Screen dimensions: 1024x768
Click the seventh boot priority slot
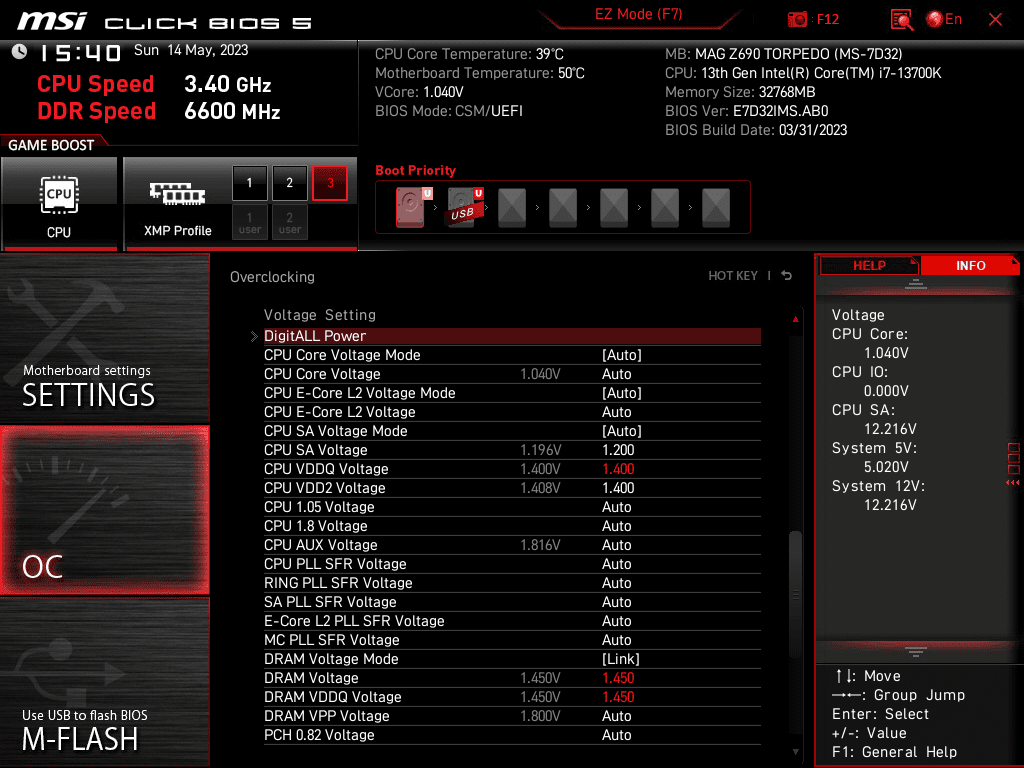[x=716, y=208]
